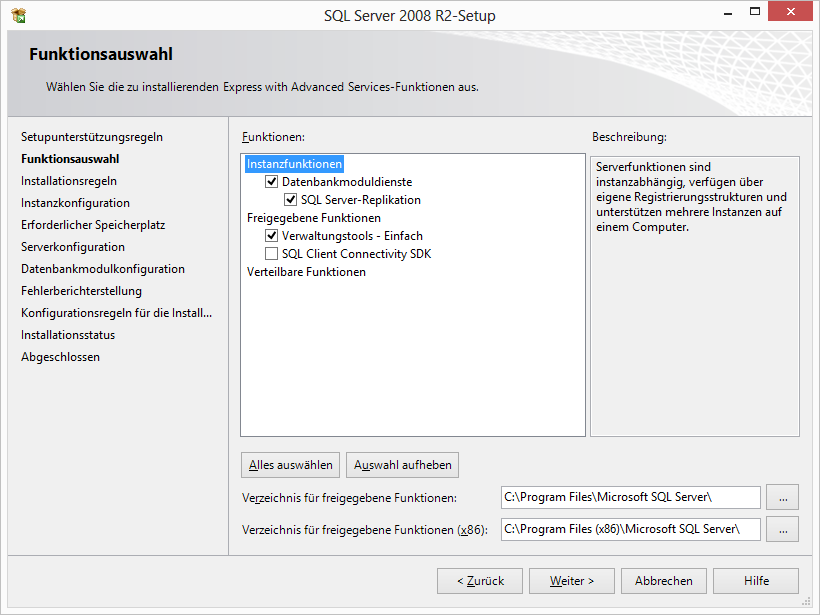The height and width of the screenshot is (615, 820).
Task: Select the Freigegebene Funktionen tree node
Action: pyautogui.click(x=314, y=218)
